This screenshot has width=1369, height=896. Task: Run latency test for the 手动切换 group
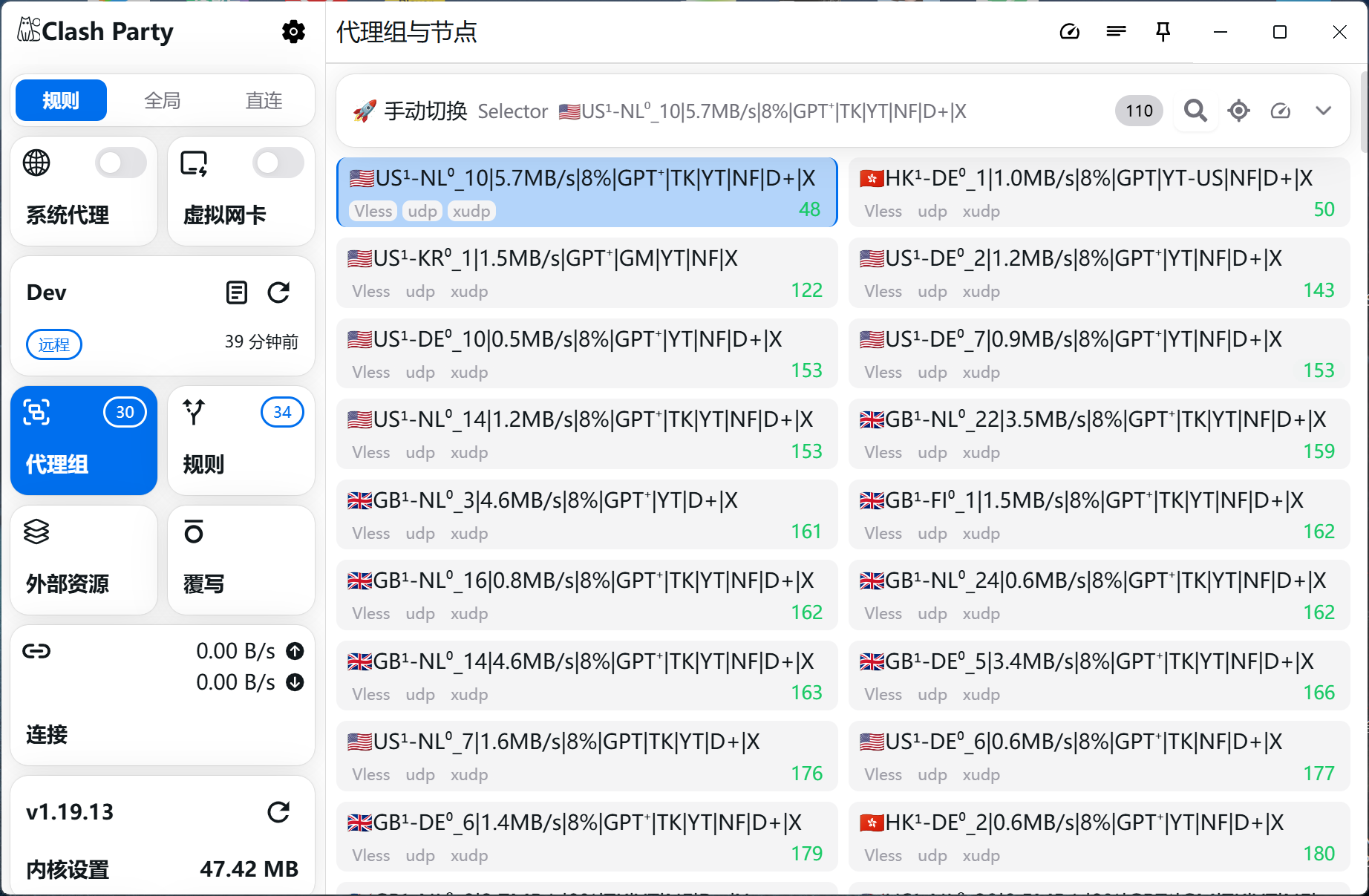click(1281, 111)
